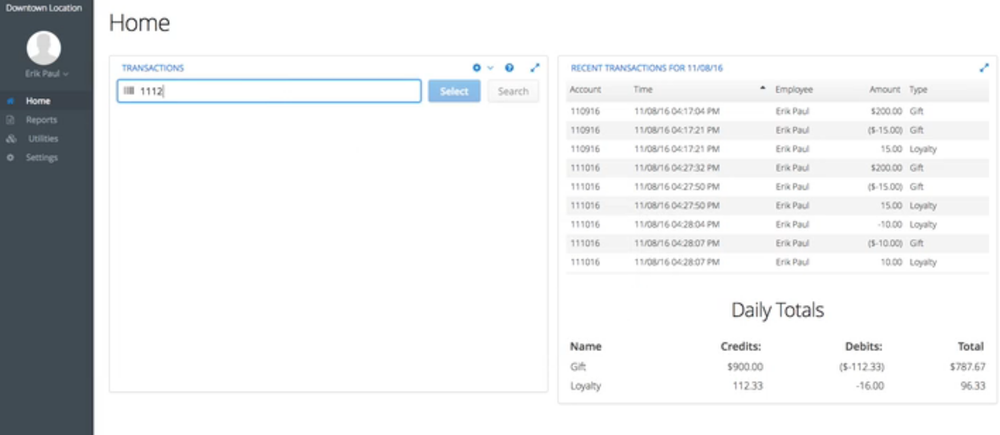Screen dimensions: 1000x435
Task: Click Loyalty row in Daily Totals
Action: pos(777,386)
